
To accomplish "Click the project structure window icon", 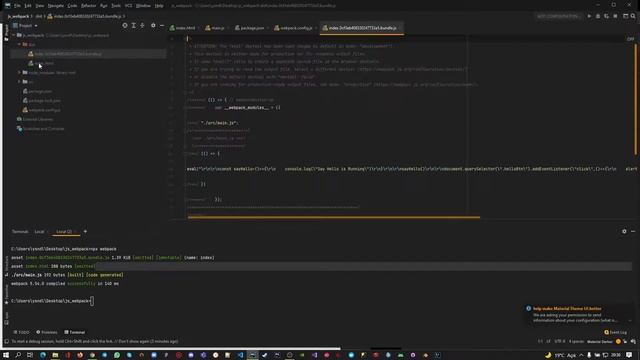I will (x=625, y=16).
